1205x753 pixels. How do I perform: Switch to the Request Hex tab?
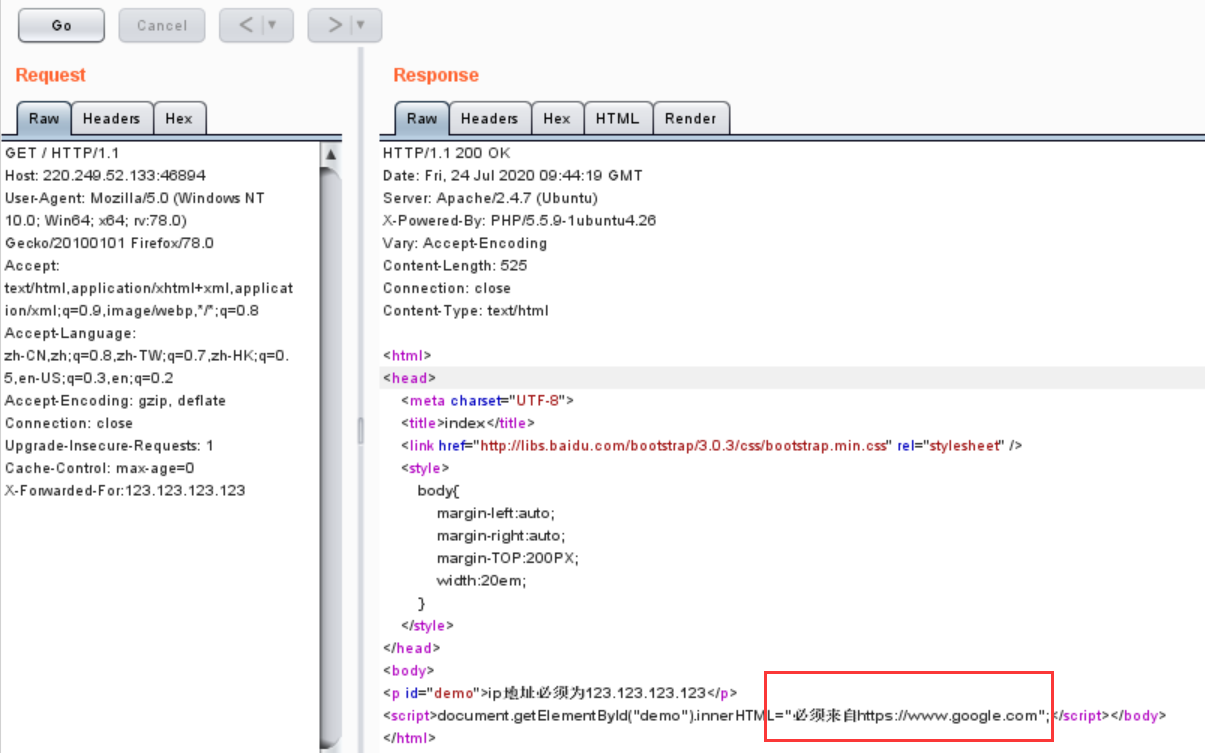179,118
